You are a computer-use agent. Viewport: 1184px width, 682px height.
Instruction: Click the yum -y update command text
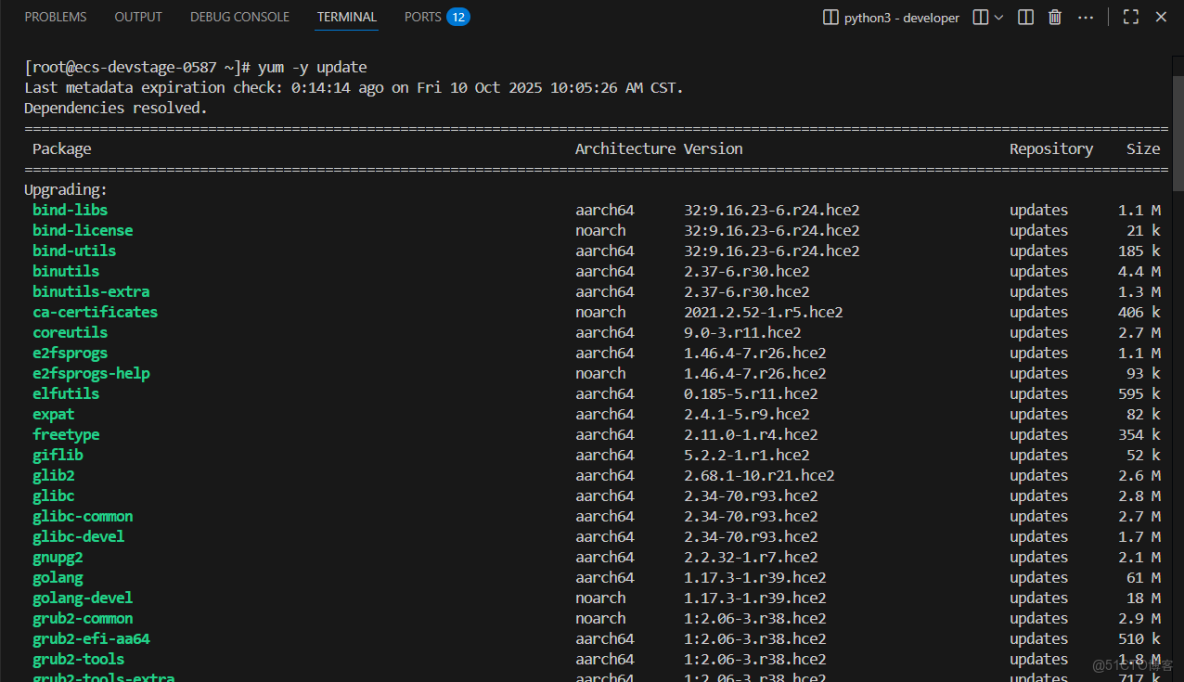[312, 67]
